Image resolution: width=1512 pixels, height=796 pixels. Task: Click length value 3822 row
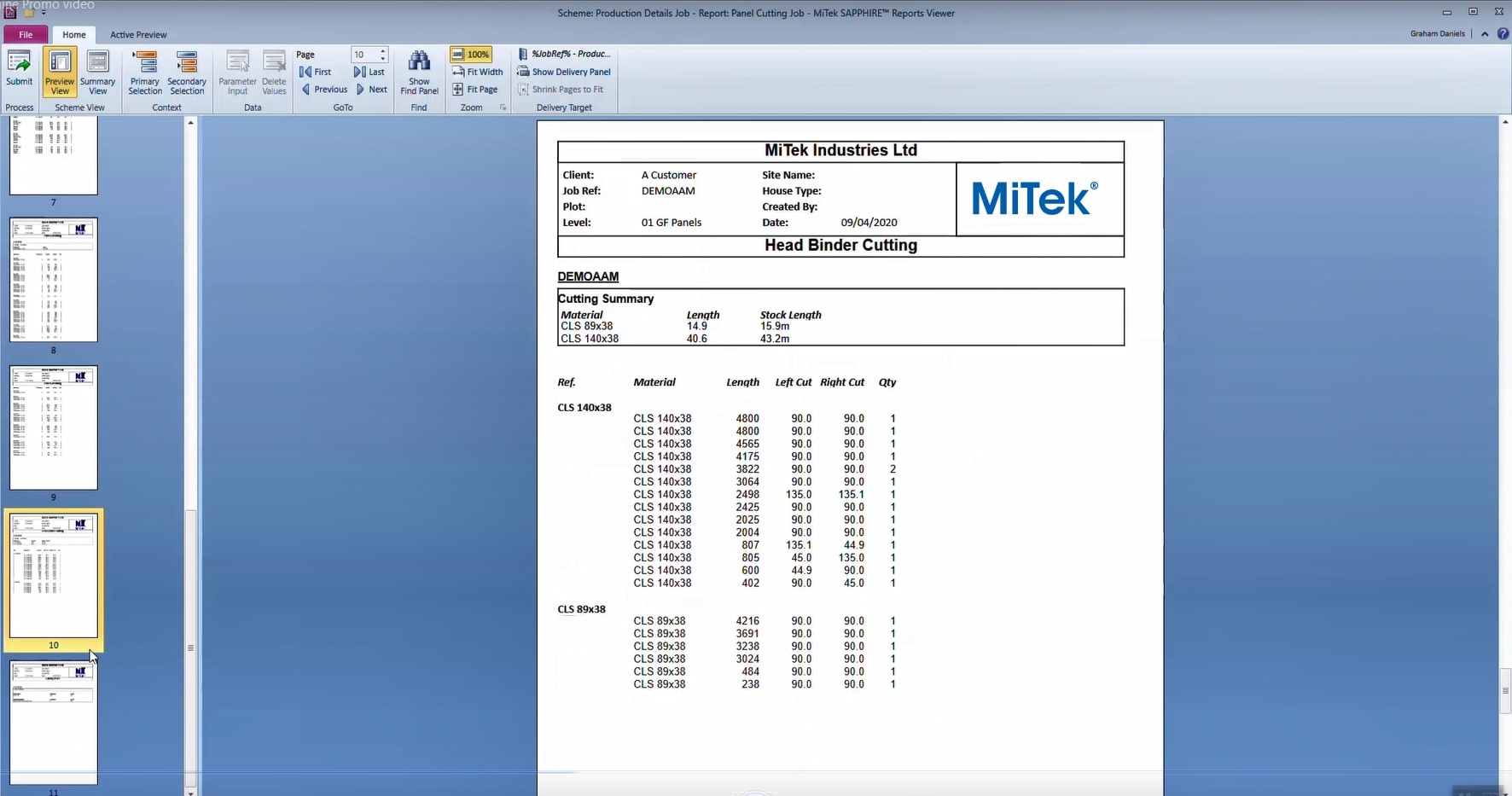(x=747, y=469)
